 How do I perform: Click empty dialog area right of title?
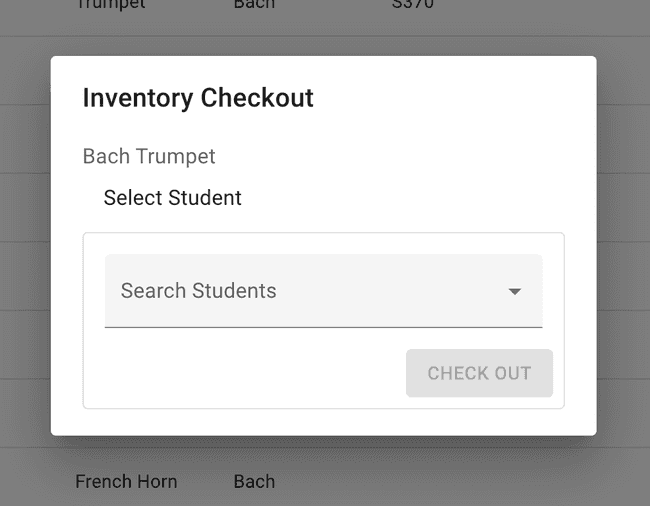click(x=450, y=98)
